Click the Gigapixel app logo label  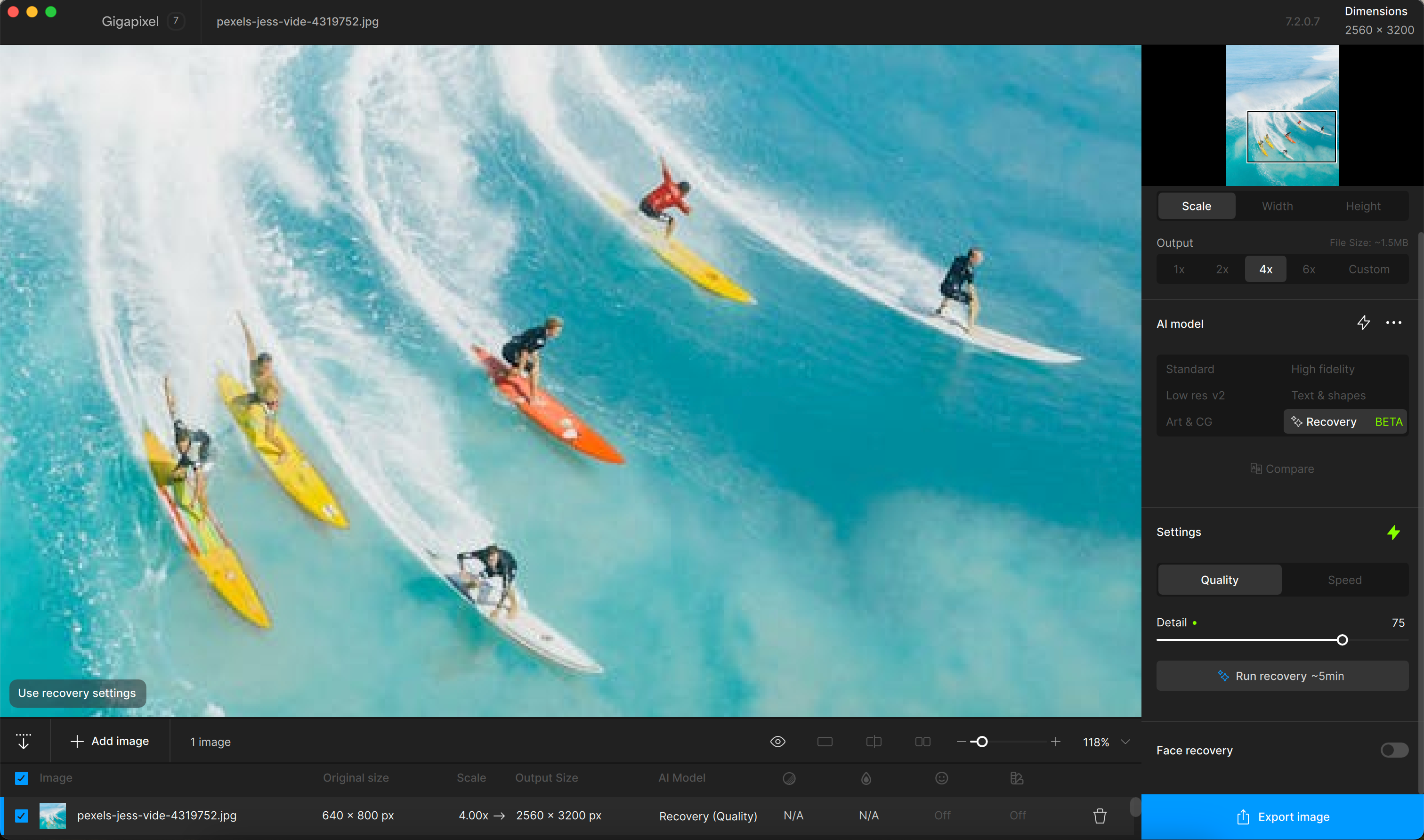click(x=130, y=22)
